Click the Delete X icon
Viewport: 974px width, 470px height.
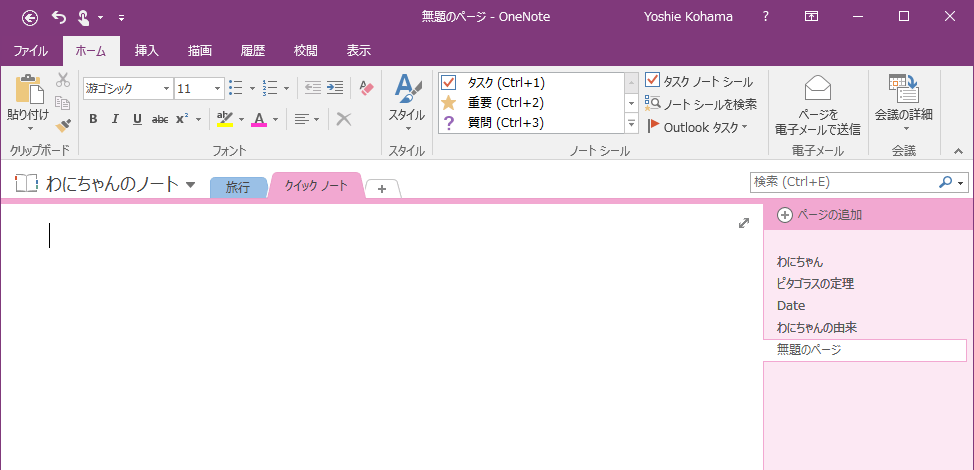[344, 119]
